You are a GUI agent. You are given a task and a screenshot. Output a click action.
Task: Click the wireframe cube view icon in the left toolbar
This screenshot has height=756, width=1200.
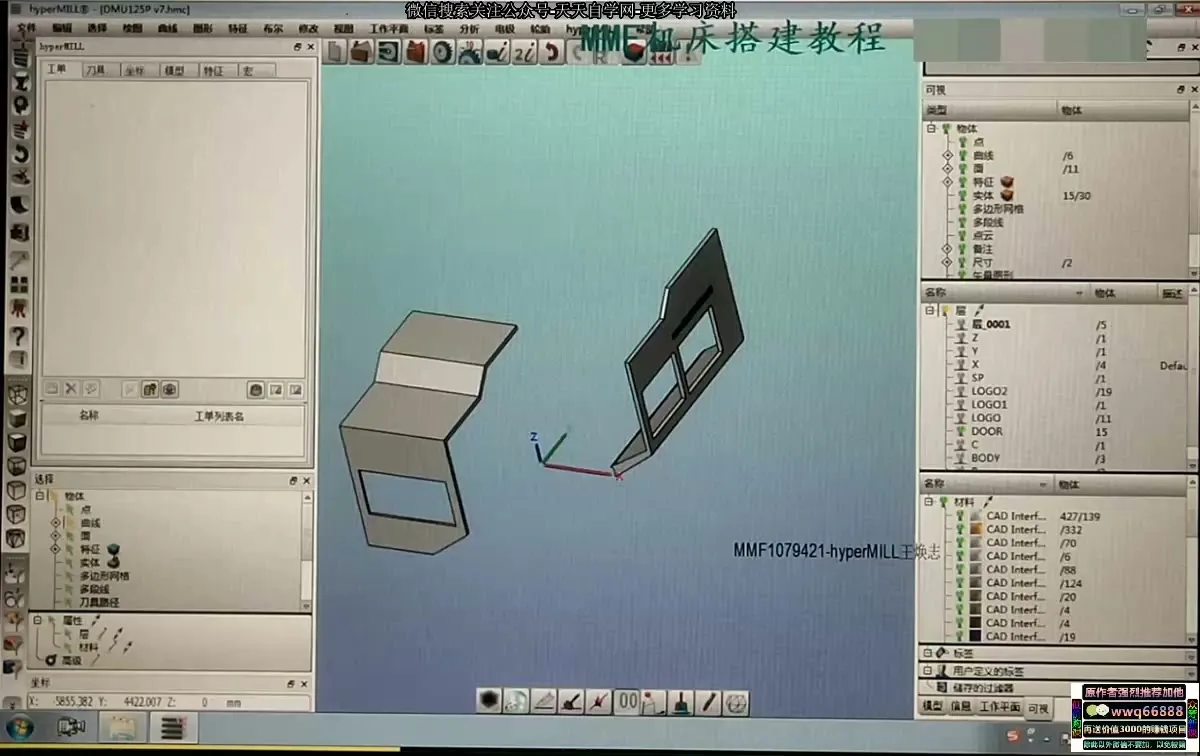point(17,394)
